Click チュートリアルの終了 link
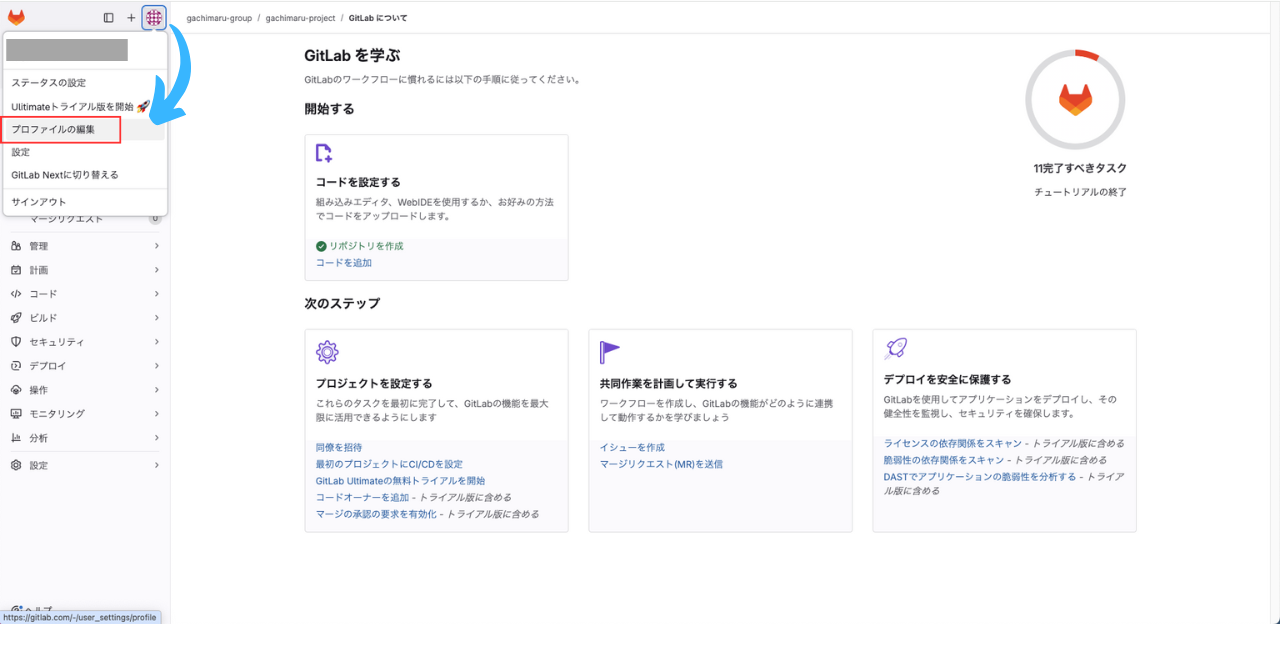 (x=1080, y=192)
